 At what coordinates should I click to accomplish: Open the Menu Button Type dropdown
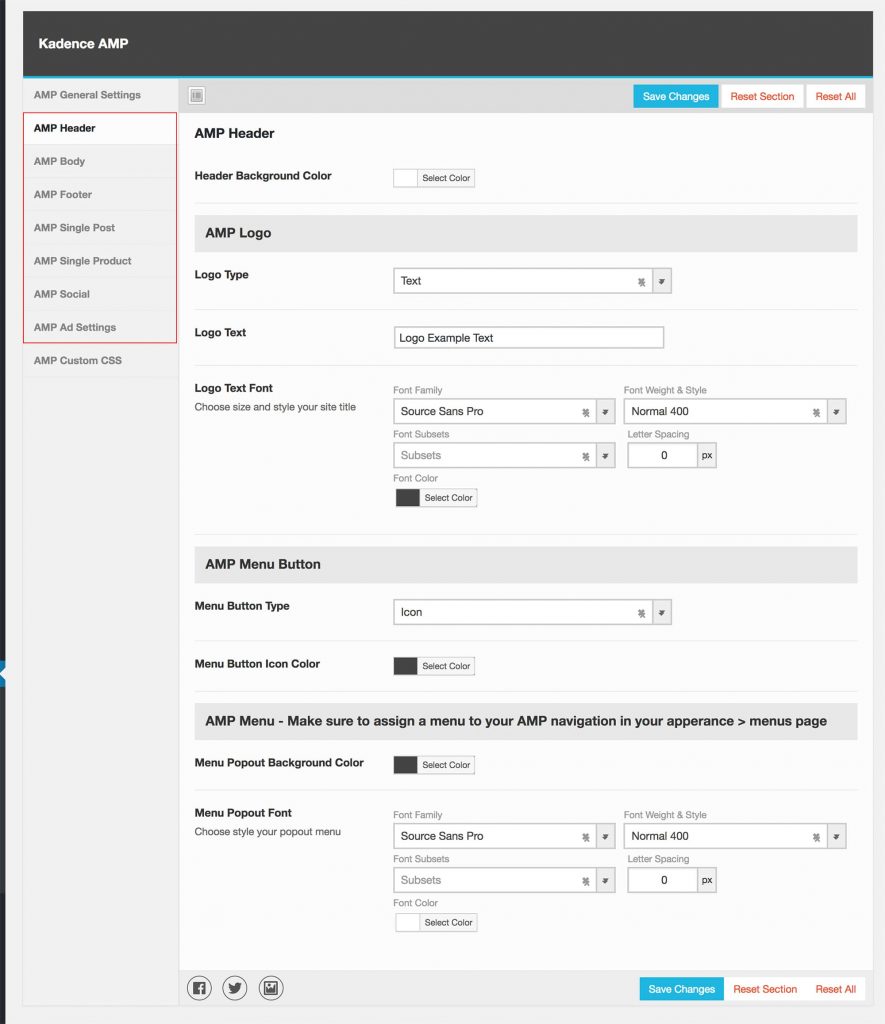662,613
